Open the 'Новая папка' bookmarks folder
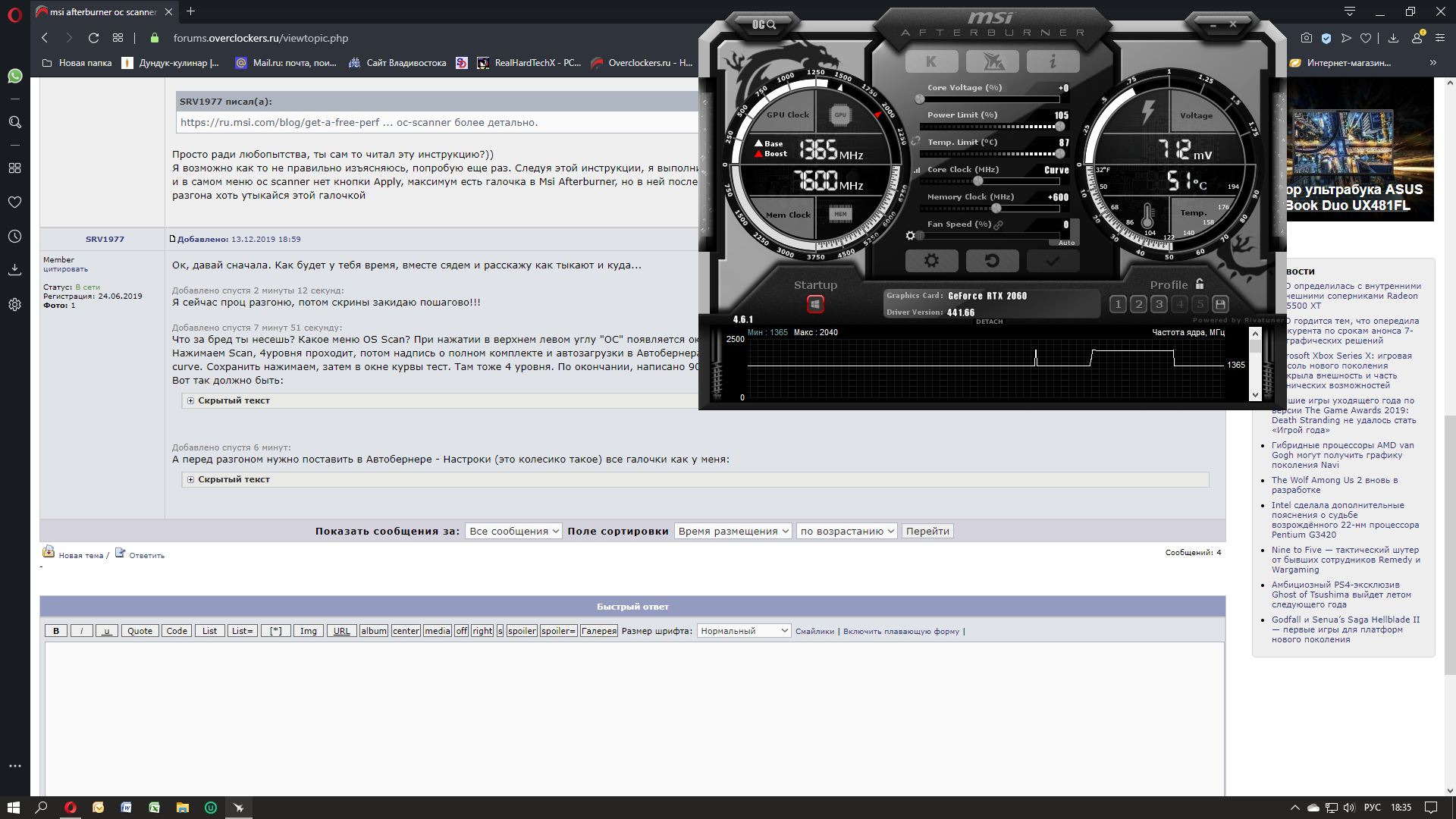The image size is (1456, 819). (77, 63)
